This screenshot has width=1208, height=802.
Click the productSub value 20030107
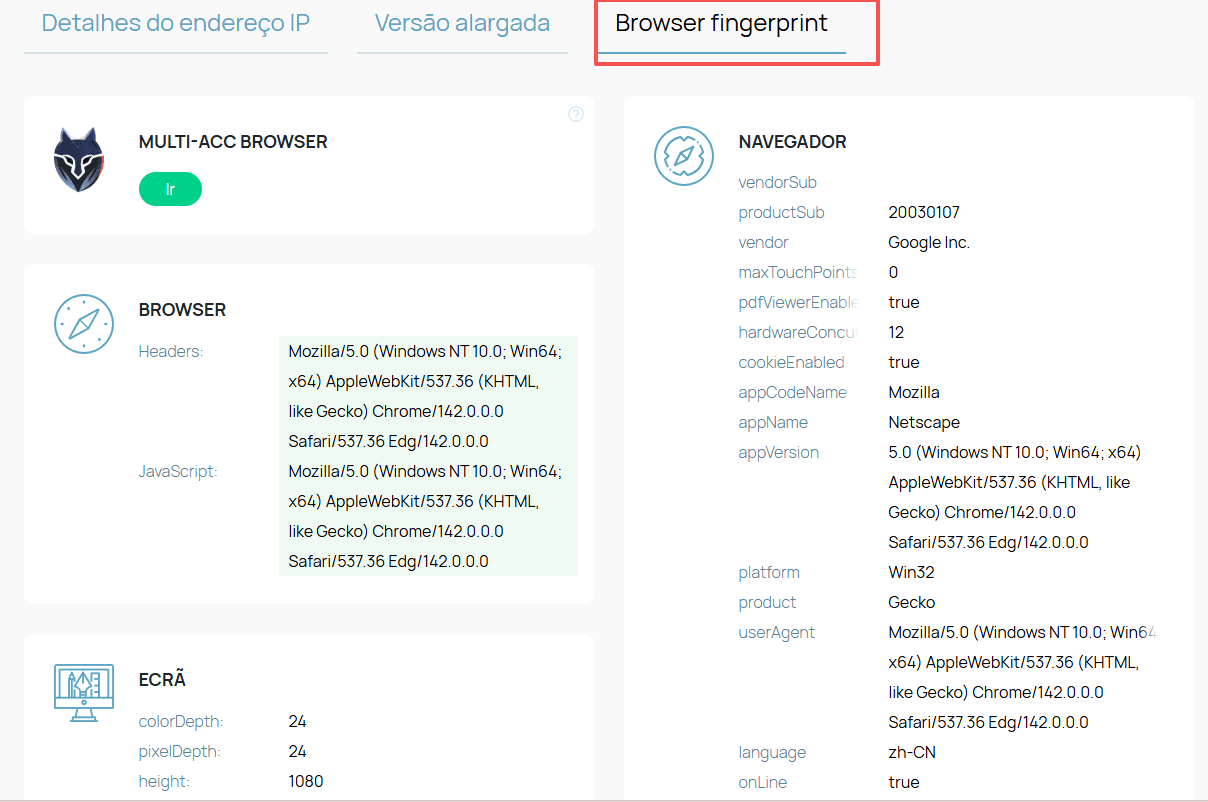[x=924, y=212]
